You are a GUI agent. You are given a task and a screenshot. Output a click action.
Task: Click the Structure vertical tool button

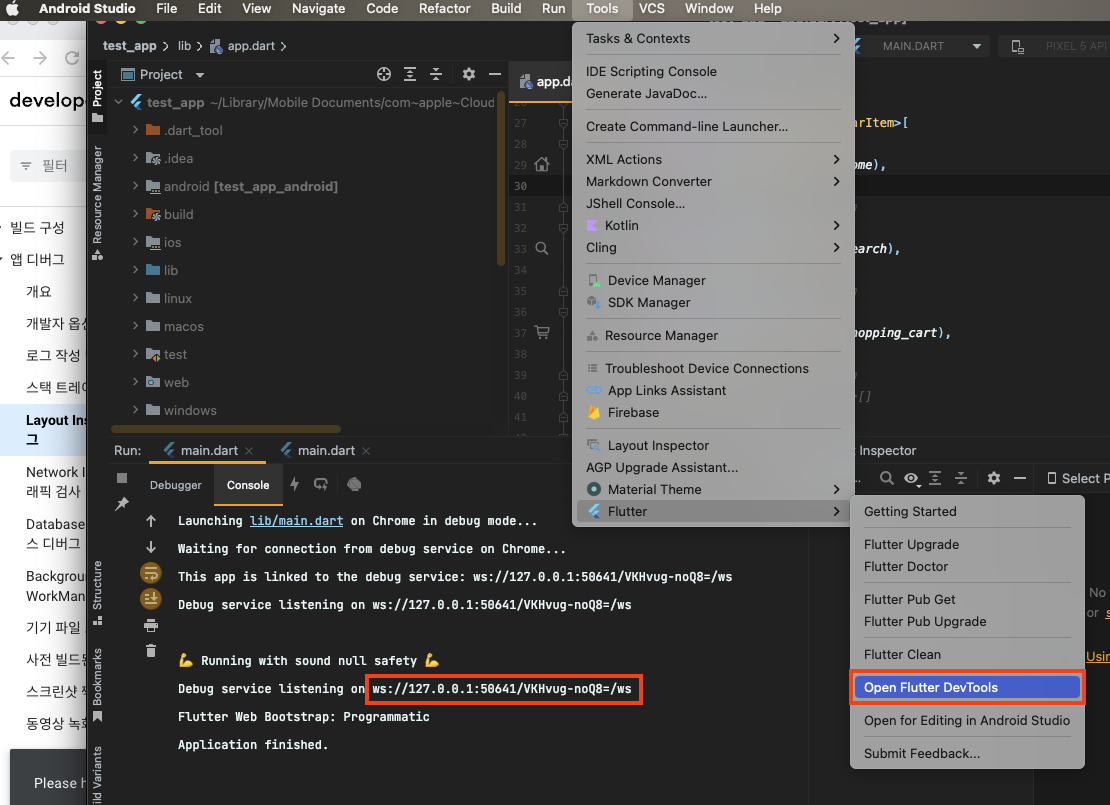98,593
